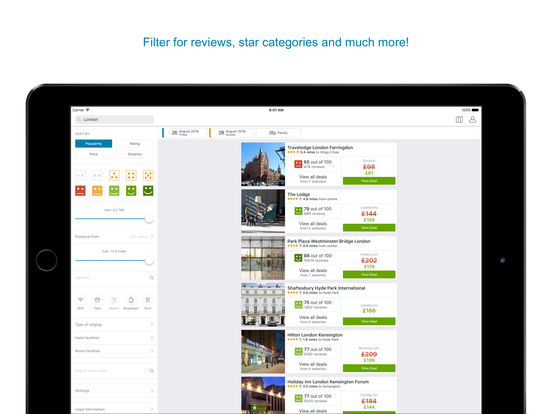
Task: Sort results by Popularity
Action: (94, 144)
